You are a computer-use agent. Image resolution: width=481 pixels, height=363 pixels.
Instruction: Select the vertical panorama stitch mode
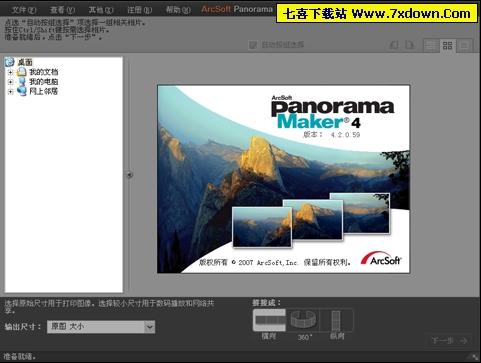click(336, 320)
